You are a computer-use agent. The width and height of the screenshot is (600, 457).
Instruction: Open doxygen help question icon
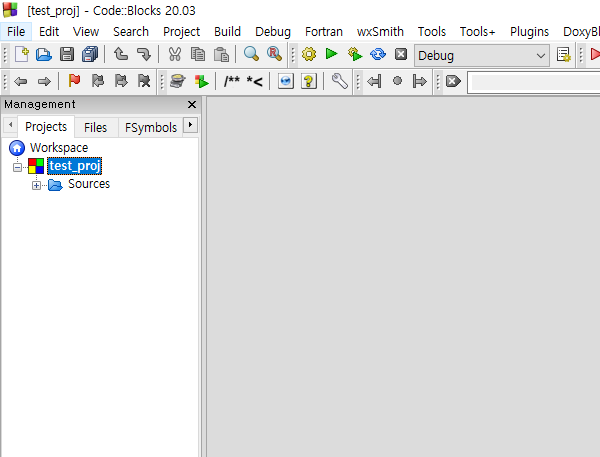(309, 81)
